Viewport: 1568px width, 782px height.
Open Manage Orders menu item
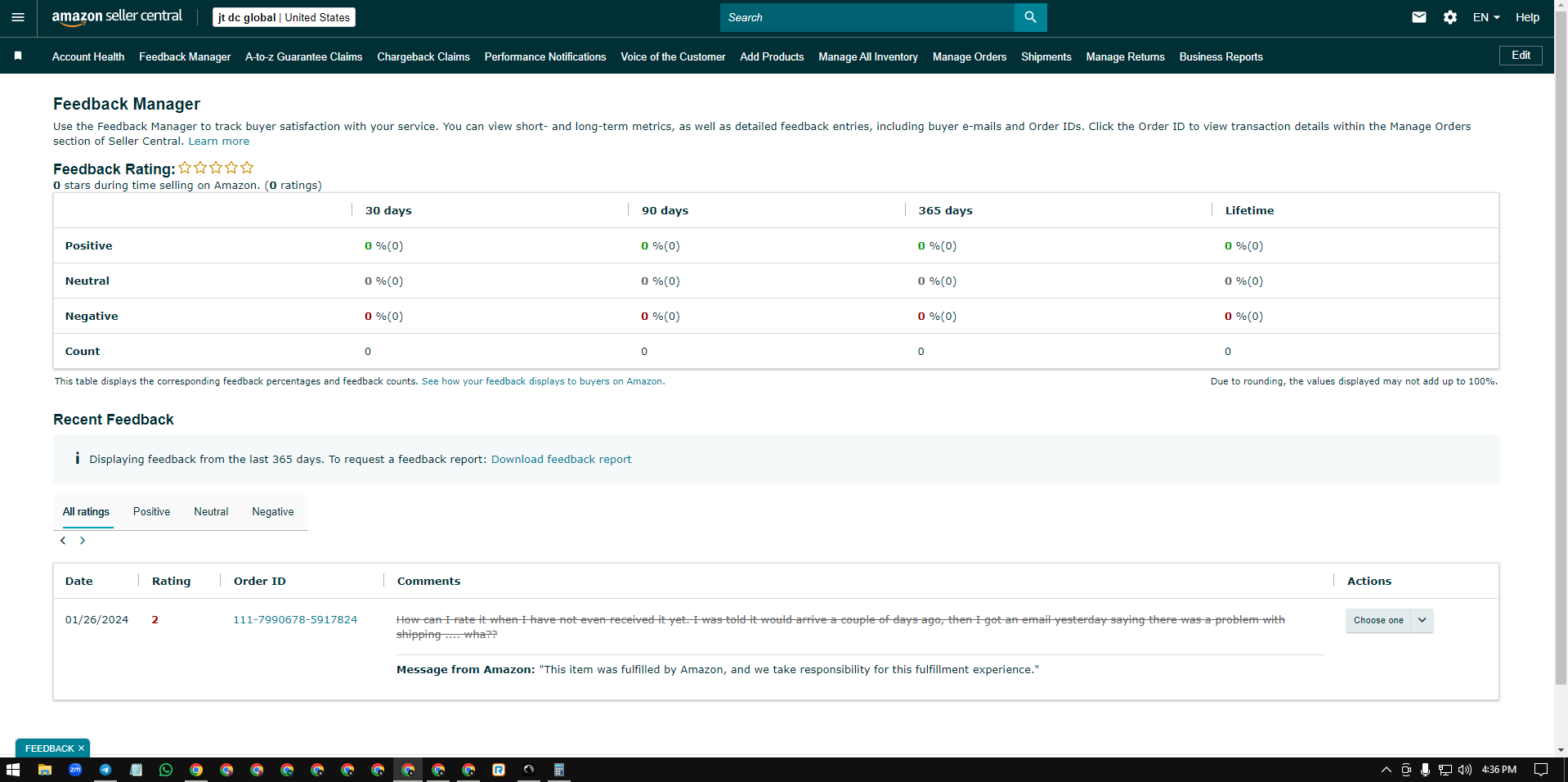(x=970, y=56)
